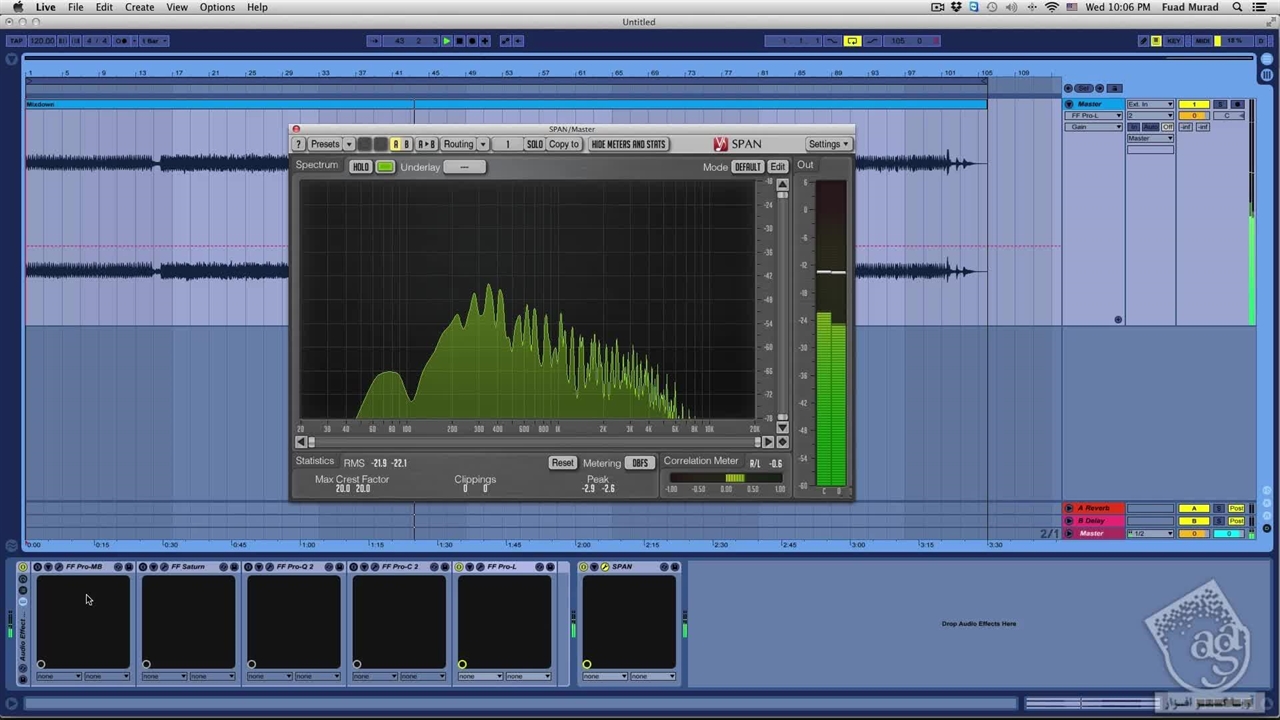Open the SPAN help question mark
This screenshot has width=1280, height=720.
298,144
